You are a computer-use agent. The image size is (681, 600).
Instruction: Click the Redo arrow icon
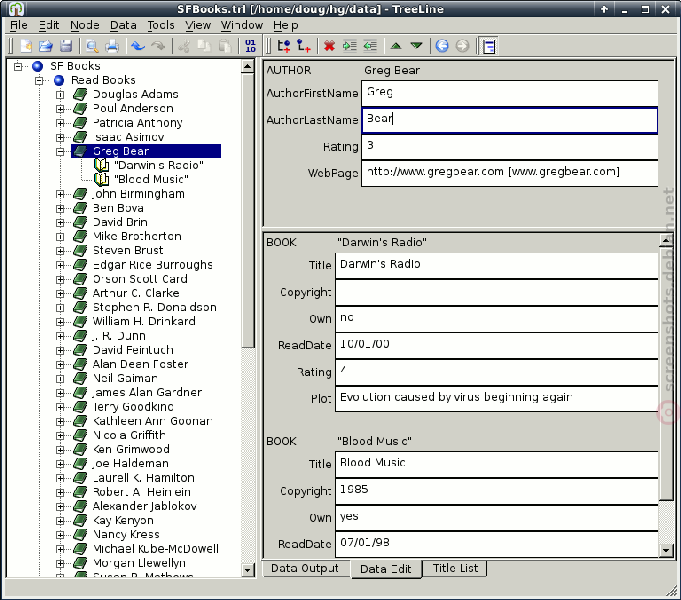tap(158, 46)
